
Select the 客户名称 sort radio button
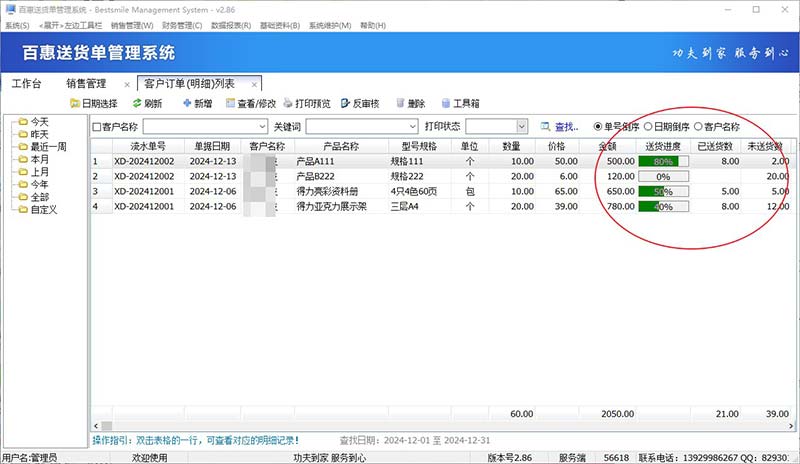tap(698, 127)
